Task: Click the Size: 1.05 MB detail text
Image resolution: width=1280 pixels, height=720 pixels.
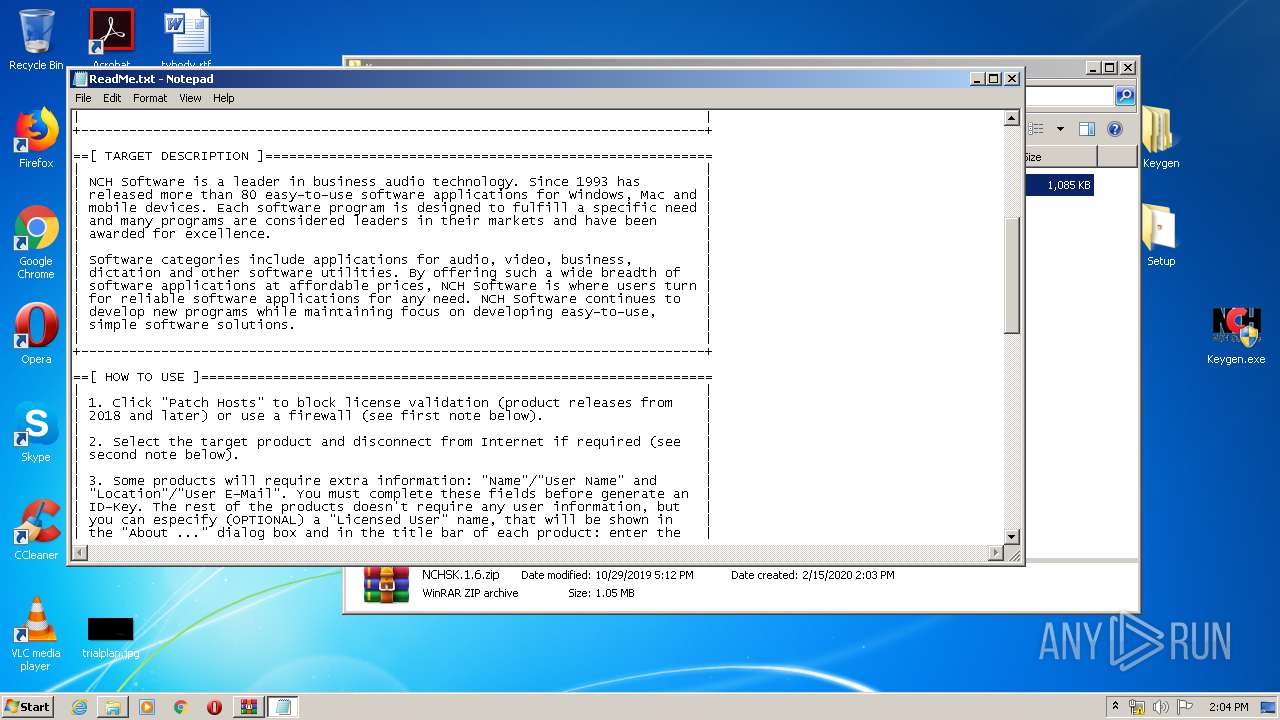Action: pos(601,593)
